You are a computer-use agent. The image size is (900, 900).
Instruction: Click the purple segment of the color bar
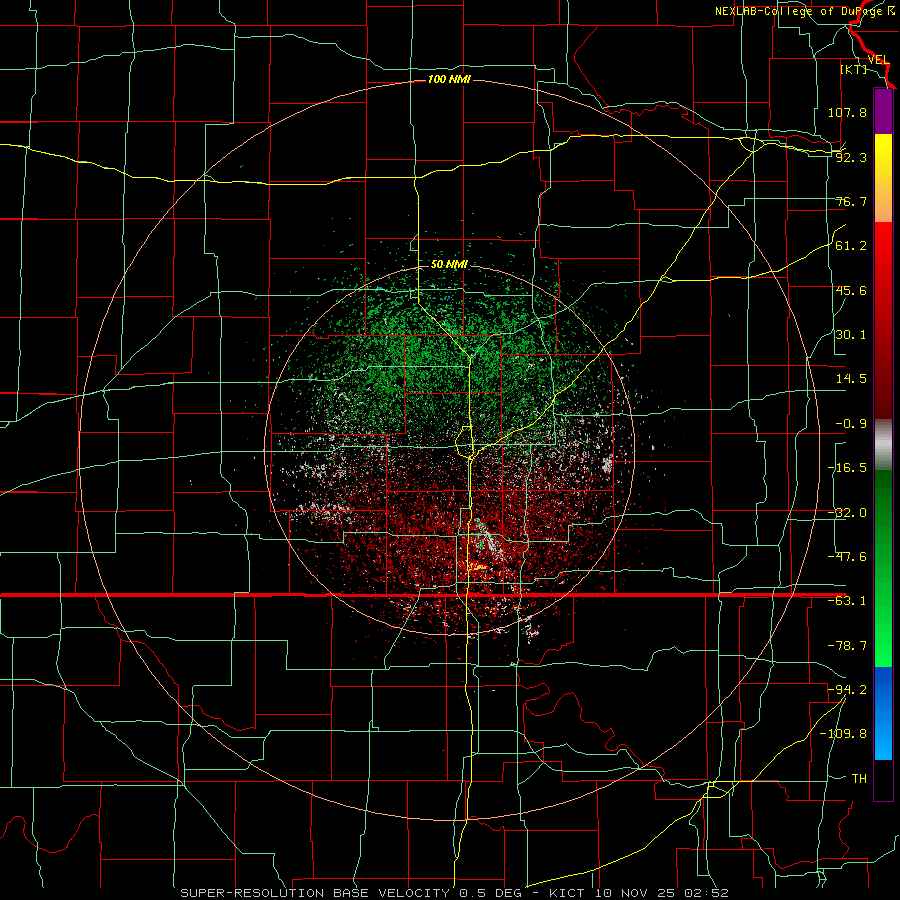pos(883,111)
